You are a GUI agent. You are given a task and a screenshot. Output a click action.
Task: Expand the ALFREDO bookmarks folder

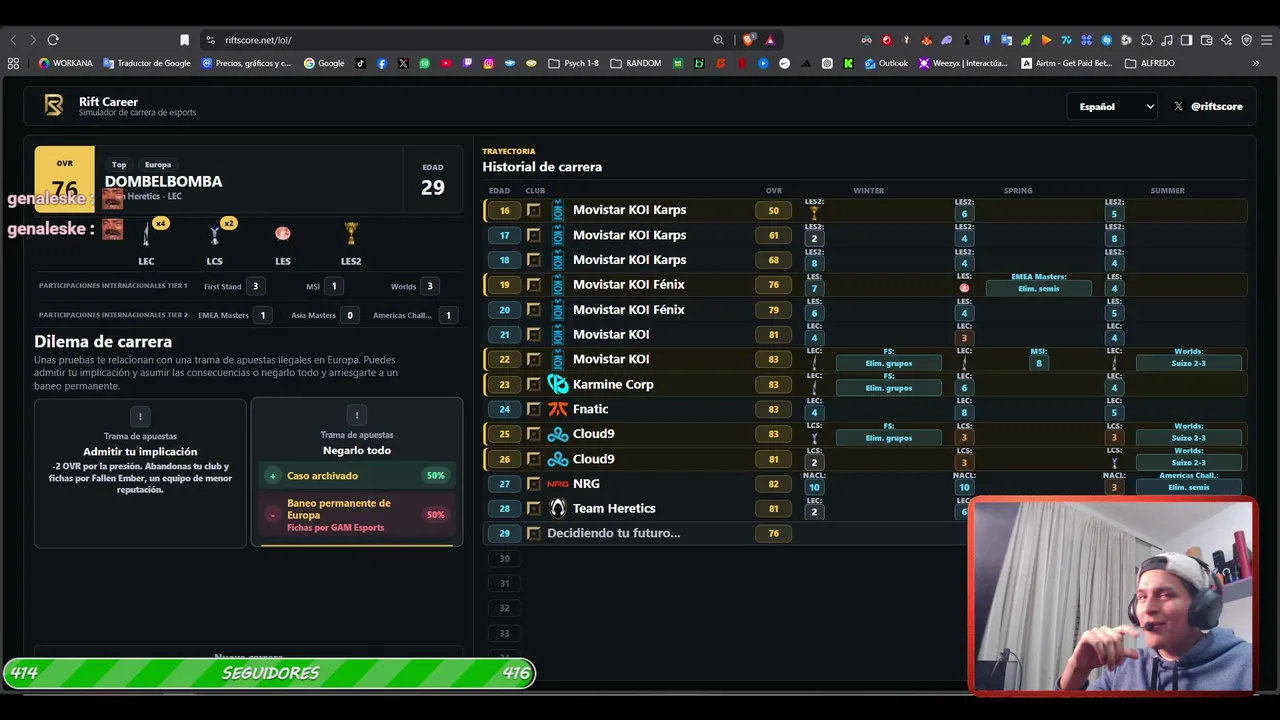pos(1150,63)
